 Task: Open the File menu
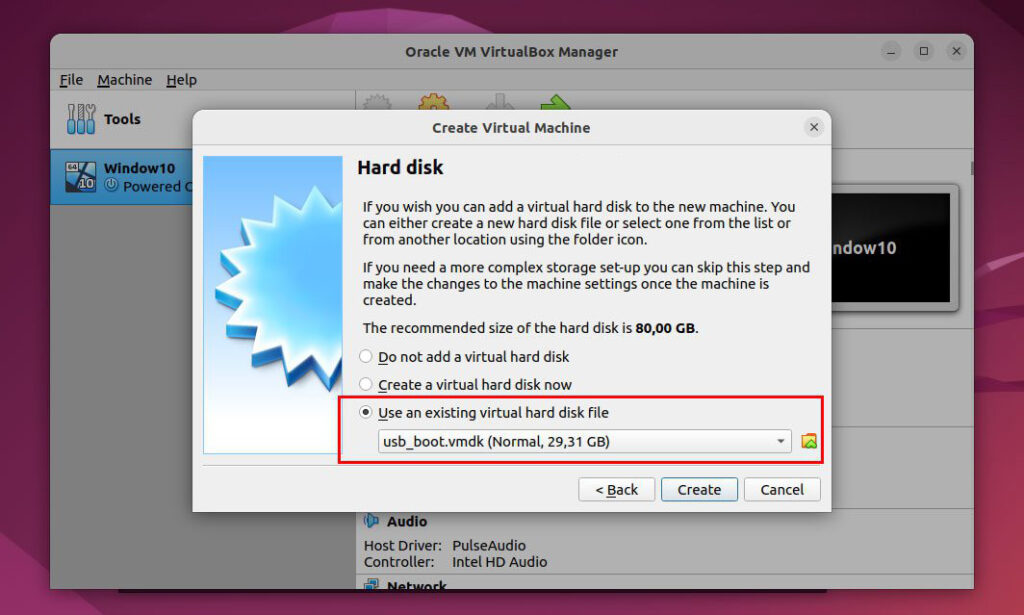click(x=71, y=80)
